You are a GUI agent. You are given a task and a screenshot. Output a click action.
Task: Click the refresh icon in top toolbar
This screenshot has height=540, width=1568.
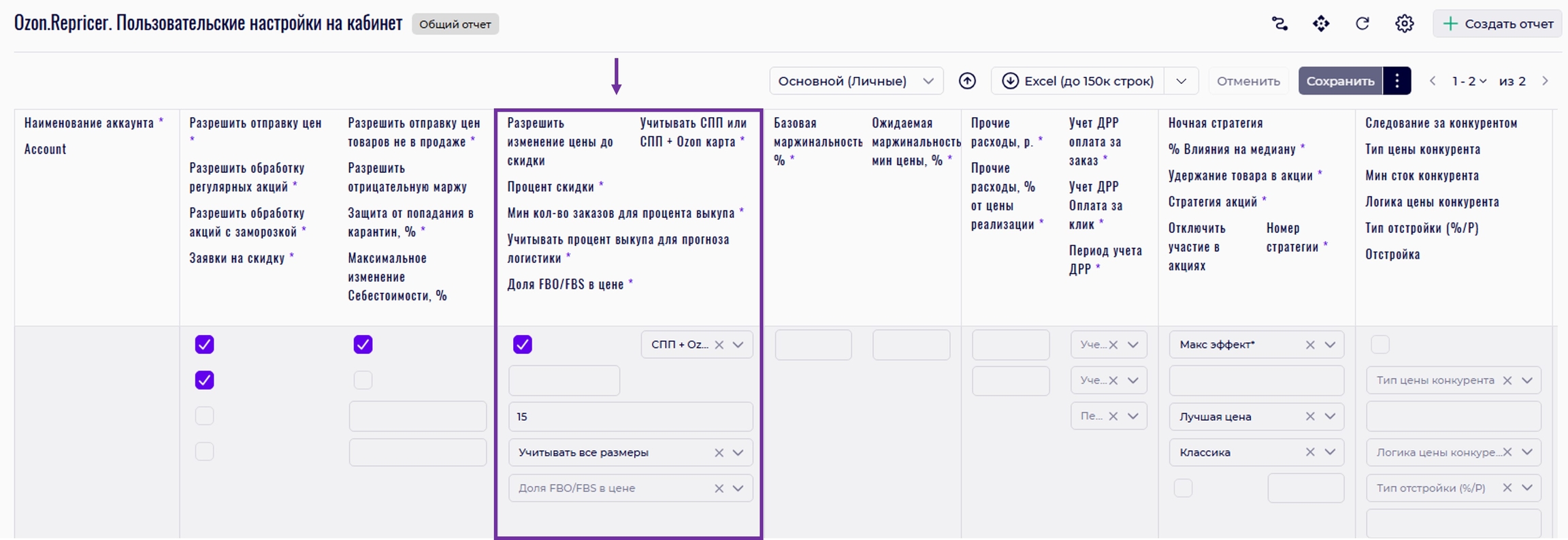(x=1362, y=24)
